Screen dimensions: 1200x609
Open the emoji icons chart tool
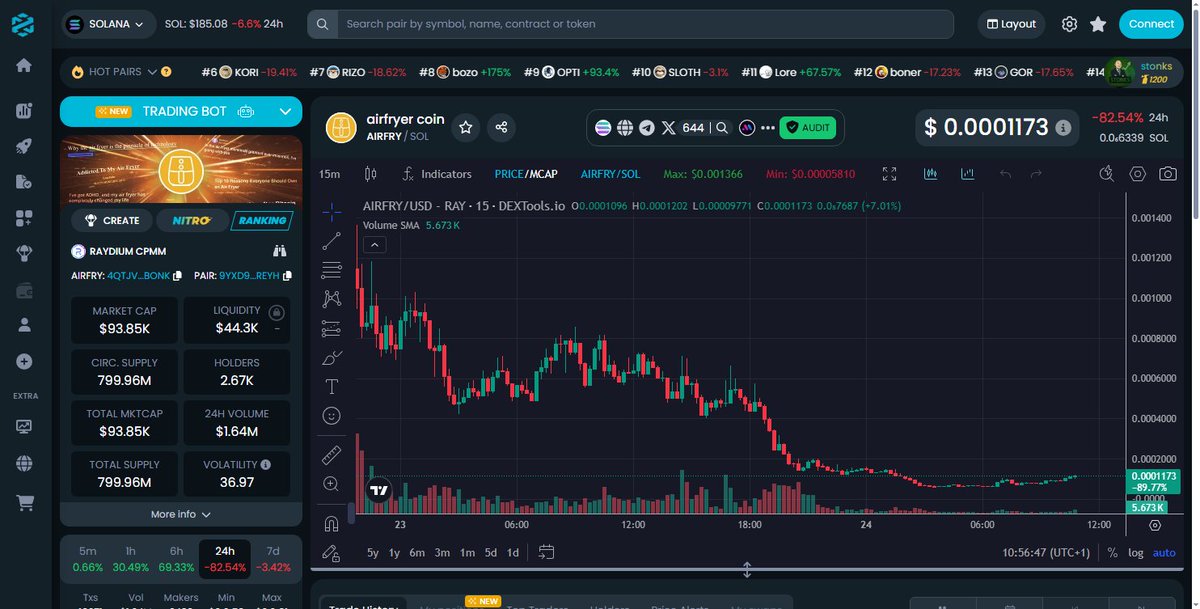(331, 415)
